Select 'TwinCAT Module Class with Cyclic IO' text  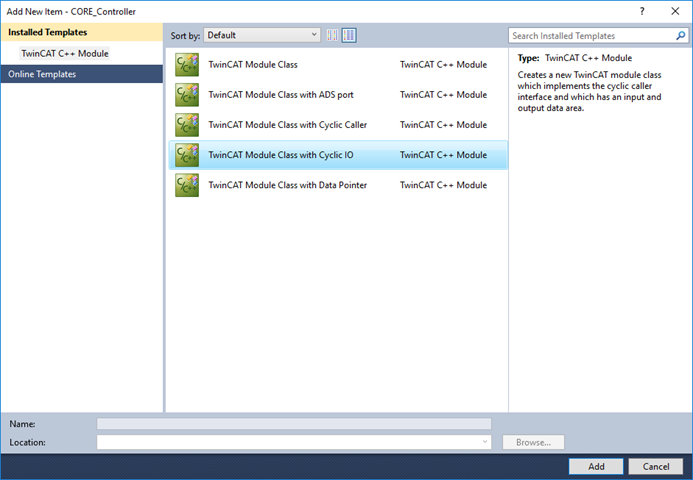281,155
